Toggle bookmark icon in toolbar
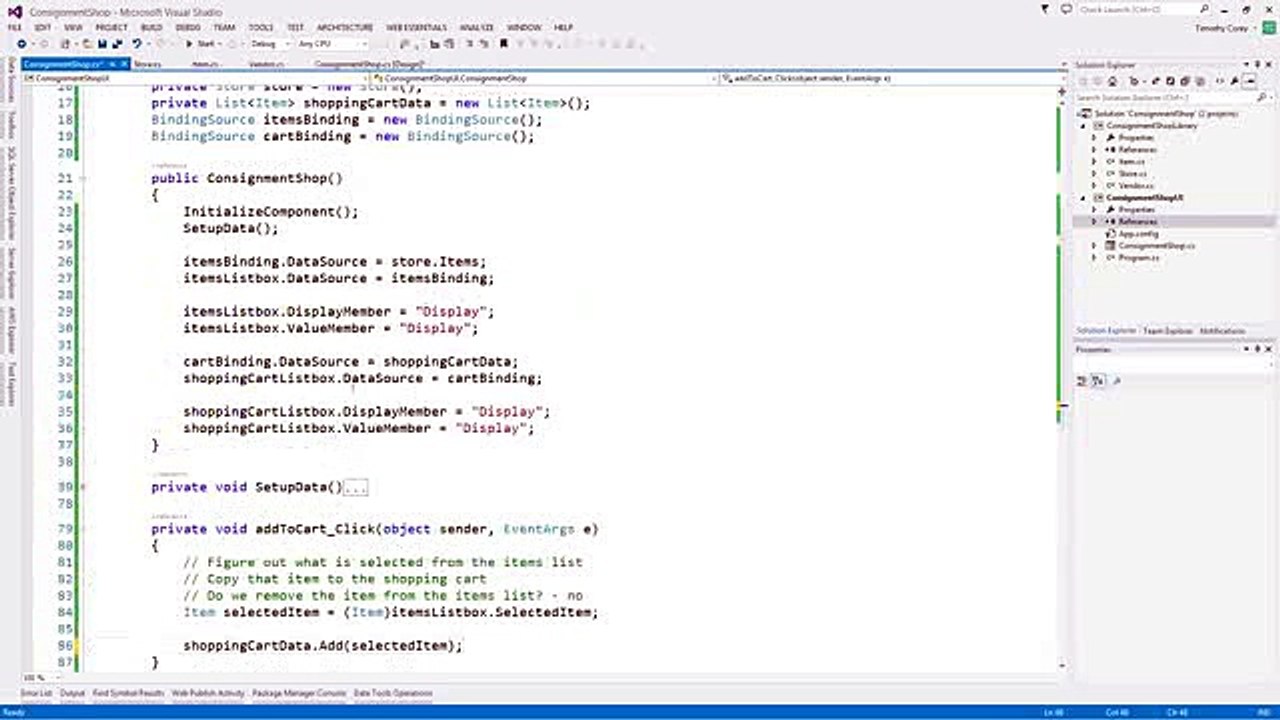 click(504, 44)
